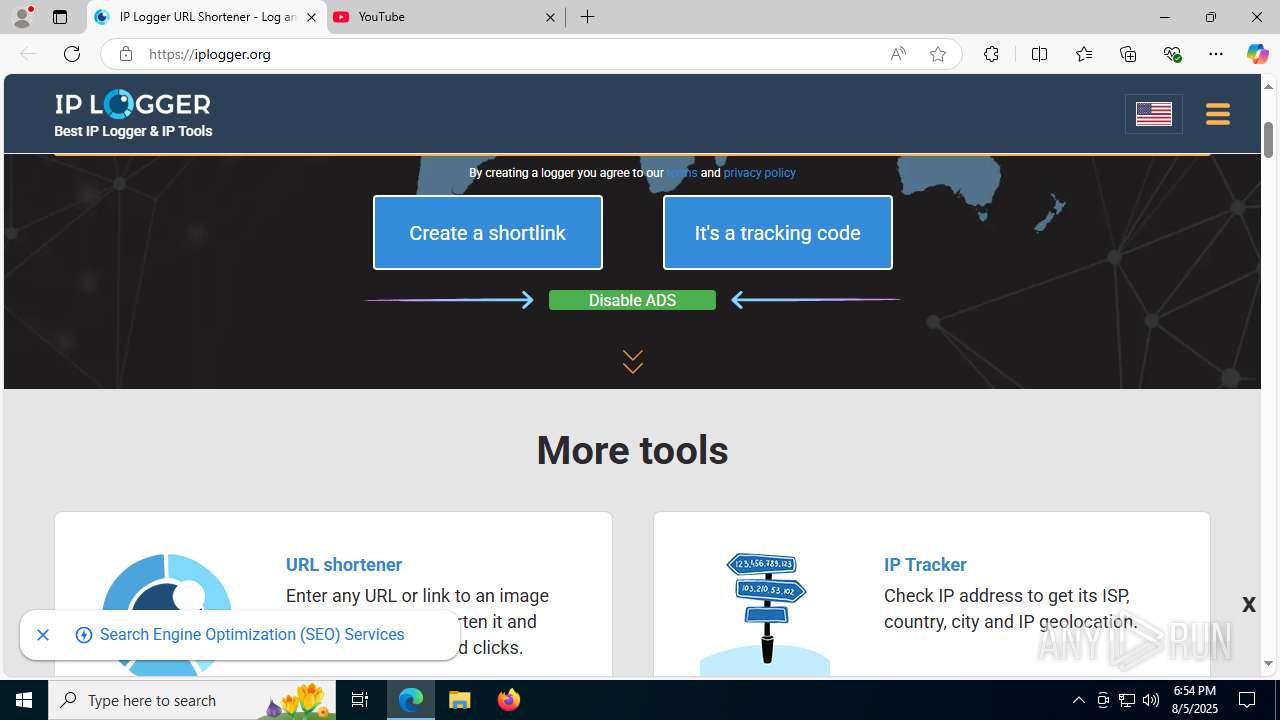This screenshot has height=720, width=1280.
Task: Open the US flag language selector
Action: coord(1154,114)
